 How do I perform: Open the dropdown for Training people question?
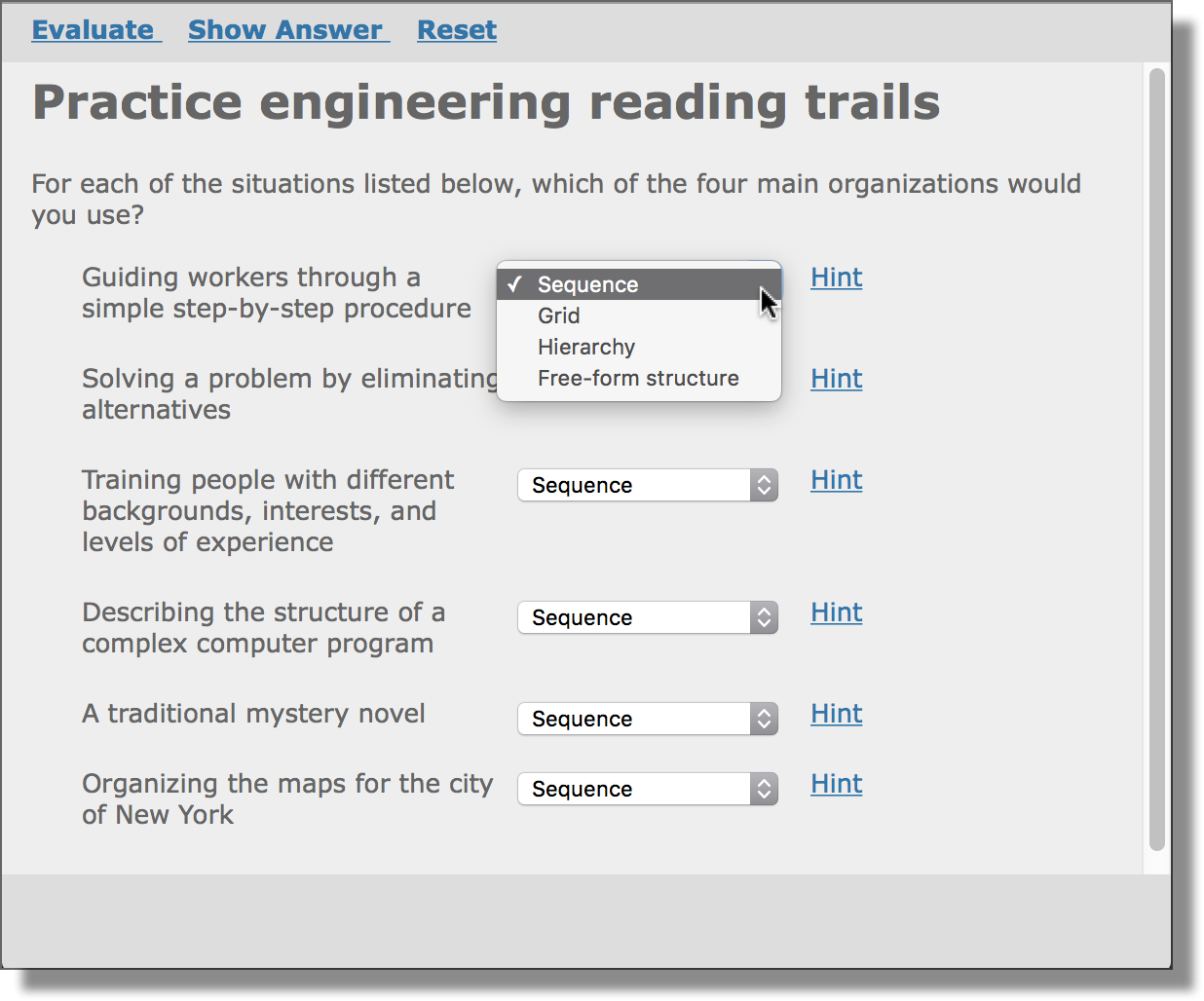click(x=648, y=485)
